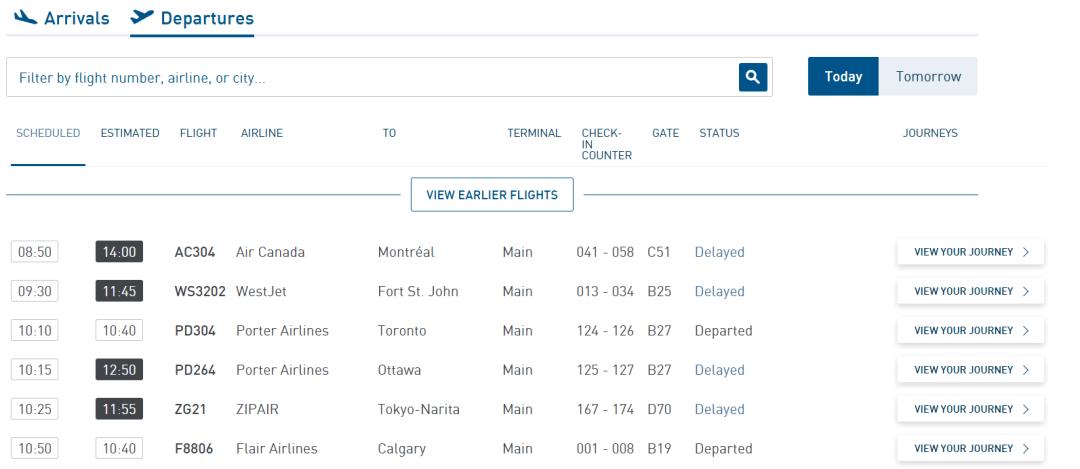Click the chevron arrow for WS3202 journey

pyautogui.click(x=1026, y=291)
